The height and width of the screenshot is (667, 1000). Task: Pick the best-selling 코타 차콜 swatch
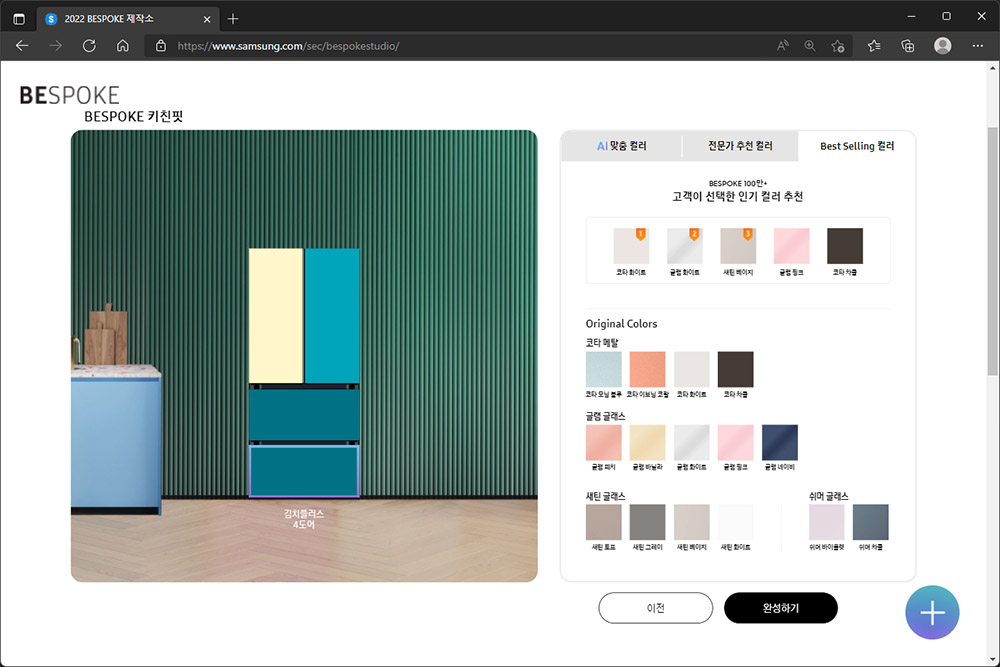845,246
